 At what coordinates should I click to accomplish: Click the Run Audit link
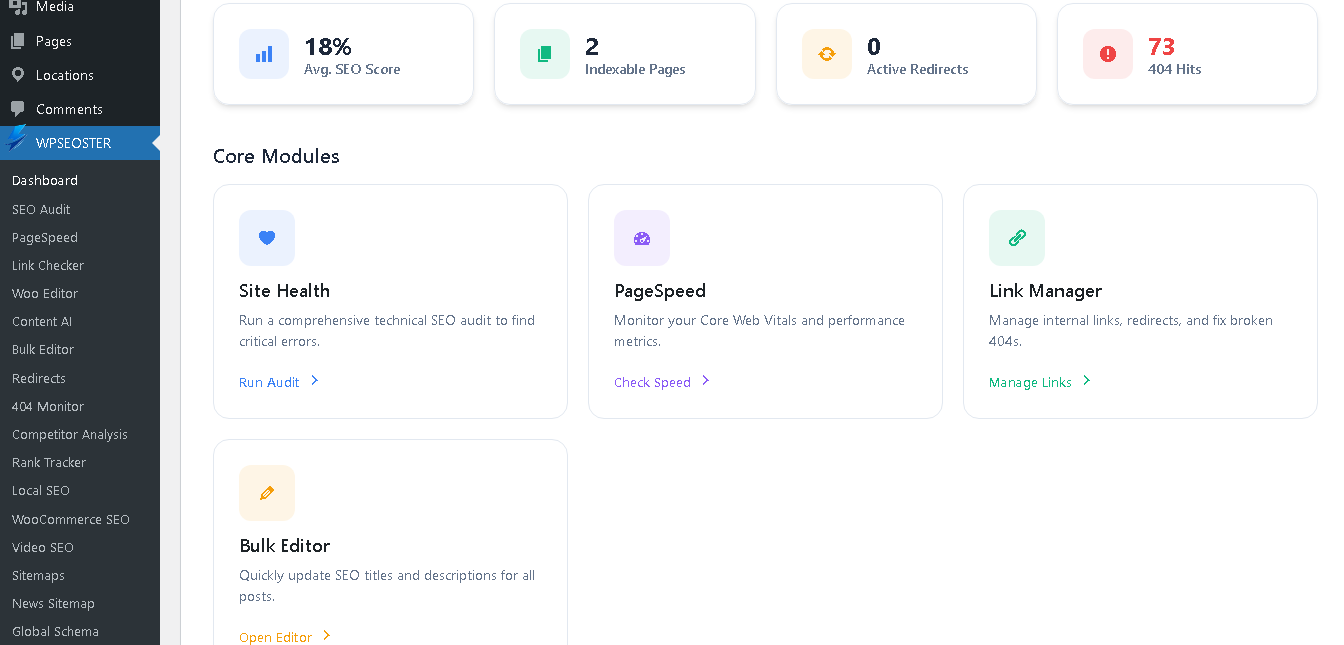(x=268, y=381)
